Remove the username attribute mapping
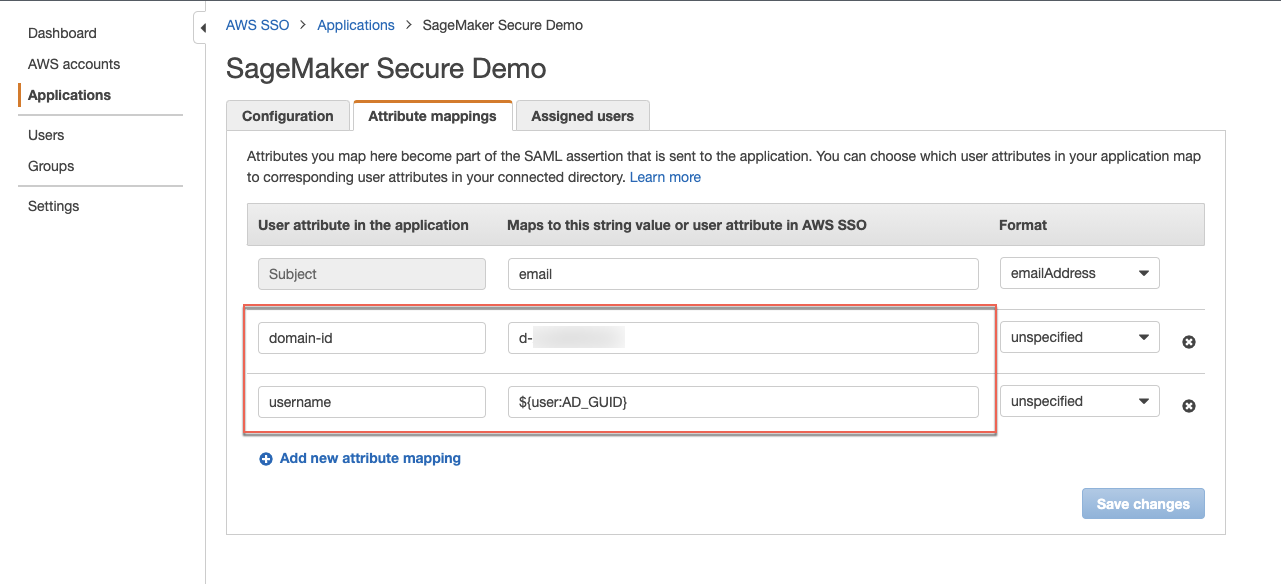The width and height of the screenshot is (1282, 588). (x=1189, y=406)
